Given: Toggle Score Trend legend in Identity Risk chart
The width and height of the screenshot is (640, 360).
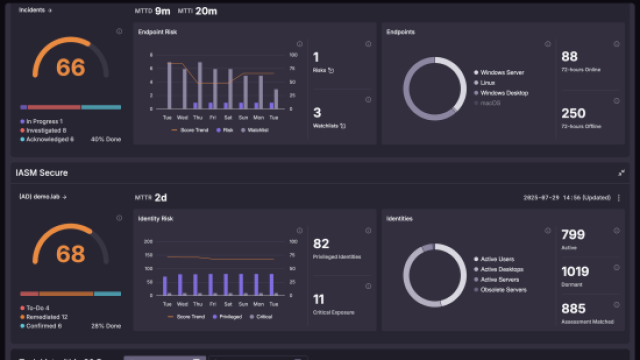Looking at the screenshot, I should (x=186, y=317).
